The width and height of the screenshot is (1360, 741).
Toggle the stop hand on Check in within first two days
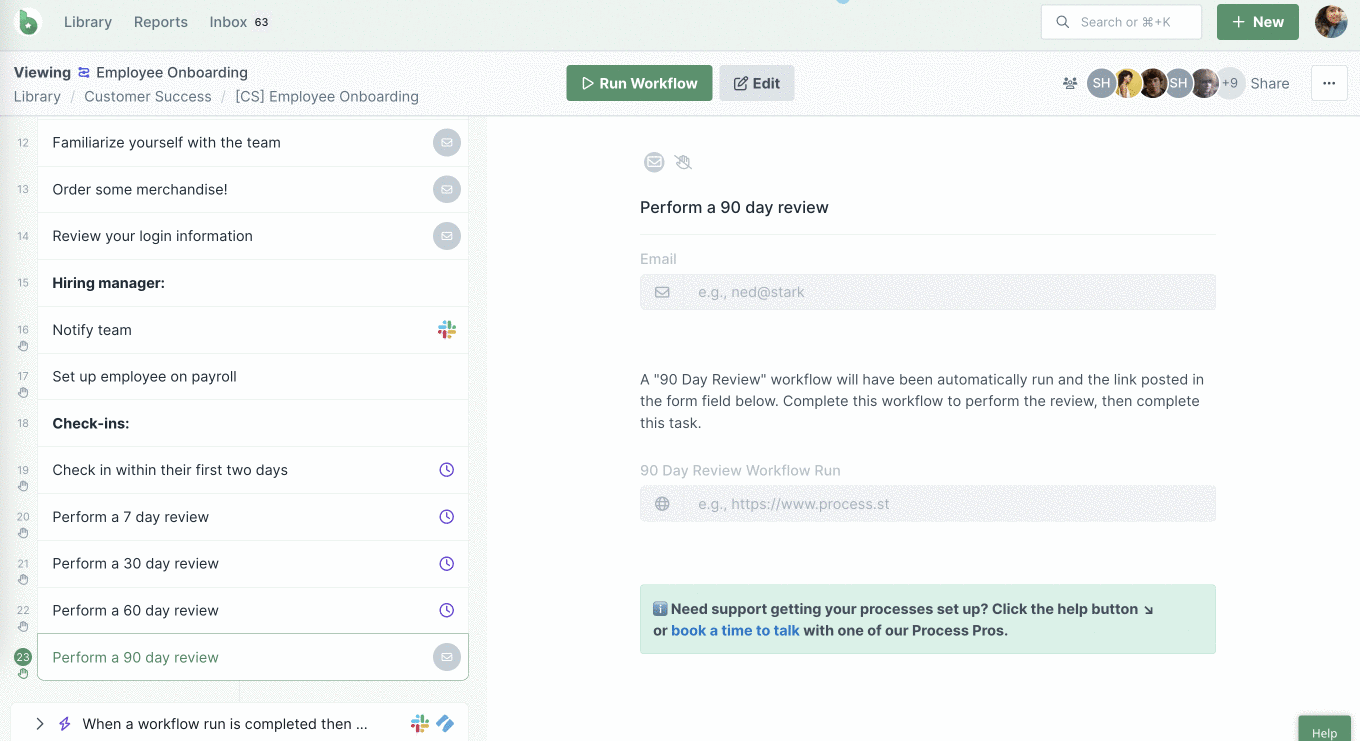point(22,486)
